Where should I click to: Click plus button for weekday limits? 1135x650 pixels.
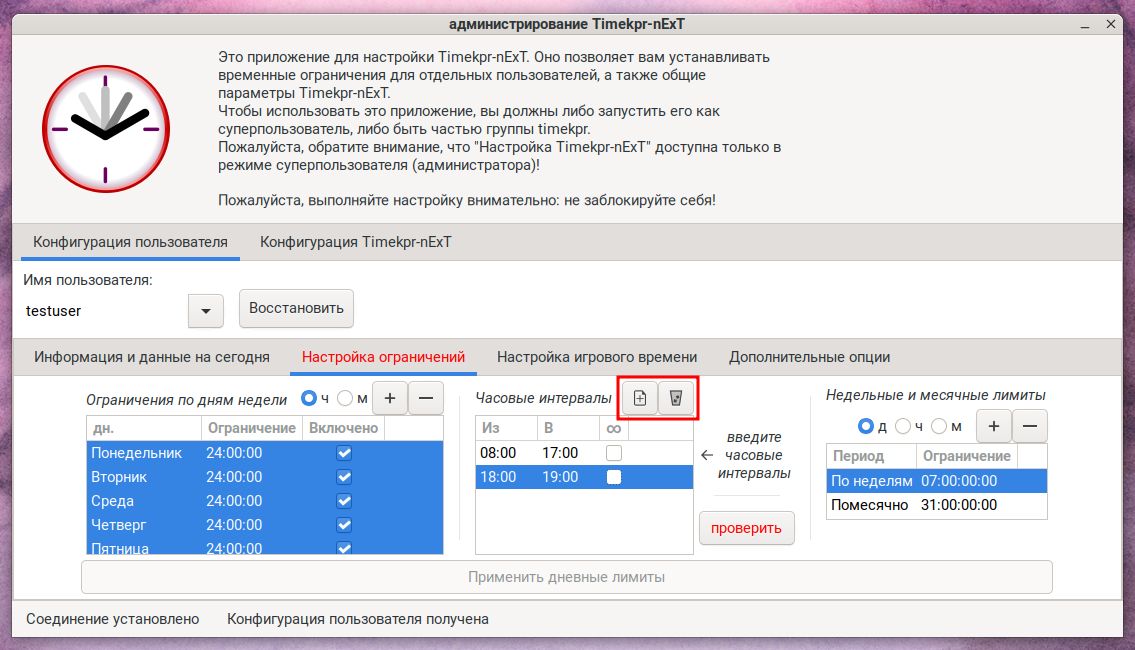[x=390, y=398]
